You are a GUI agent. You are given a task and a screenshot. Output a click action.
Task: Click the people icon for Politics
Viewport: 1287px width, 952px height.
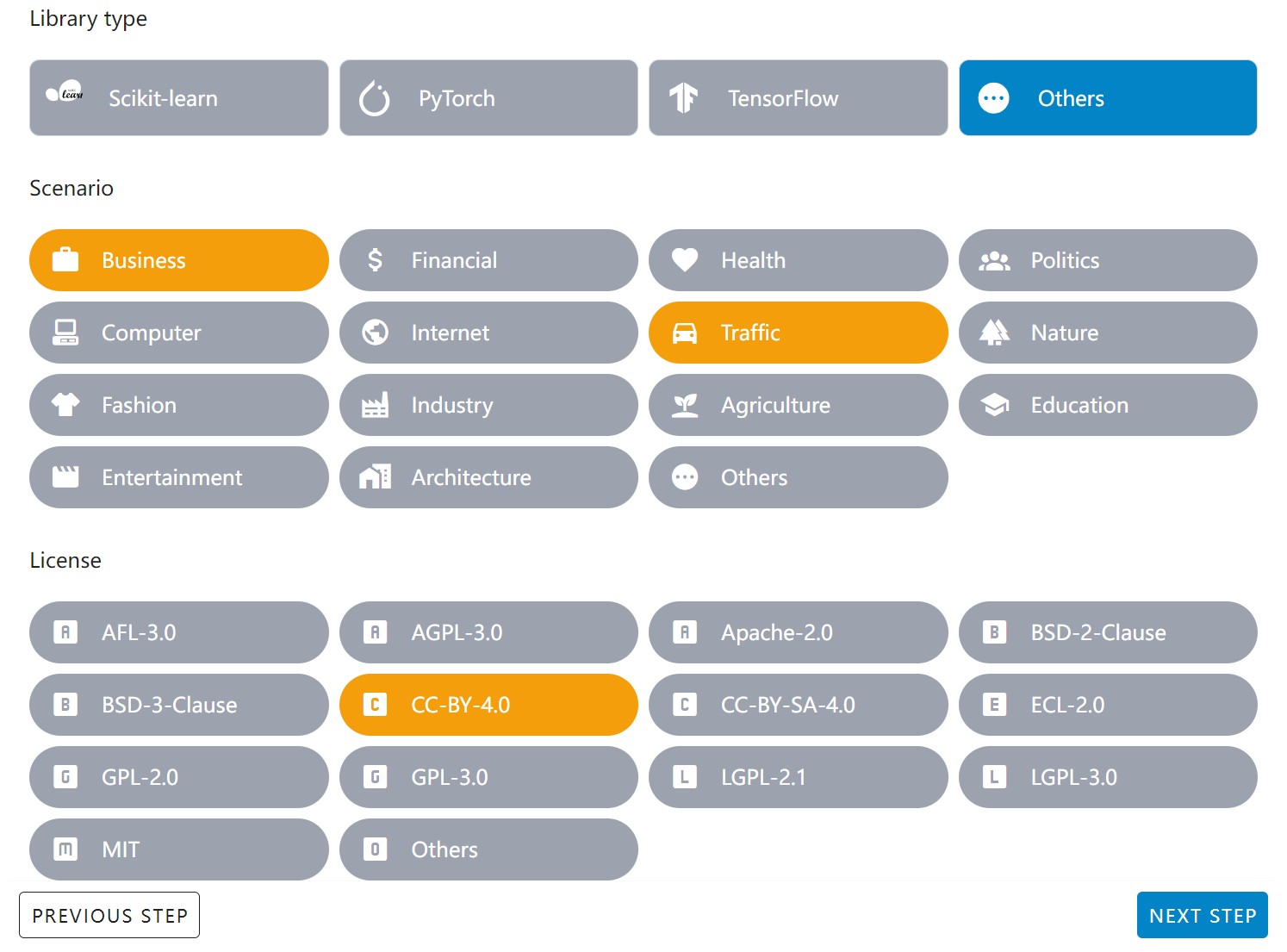click(995, 260)
